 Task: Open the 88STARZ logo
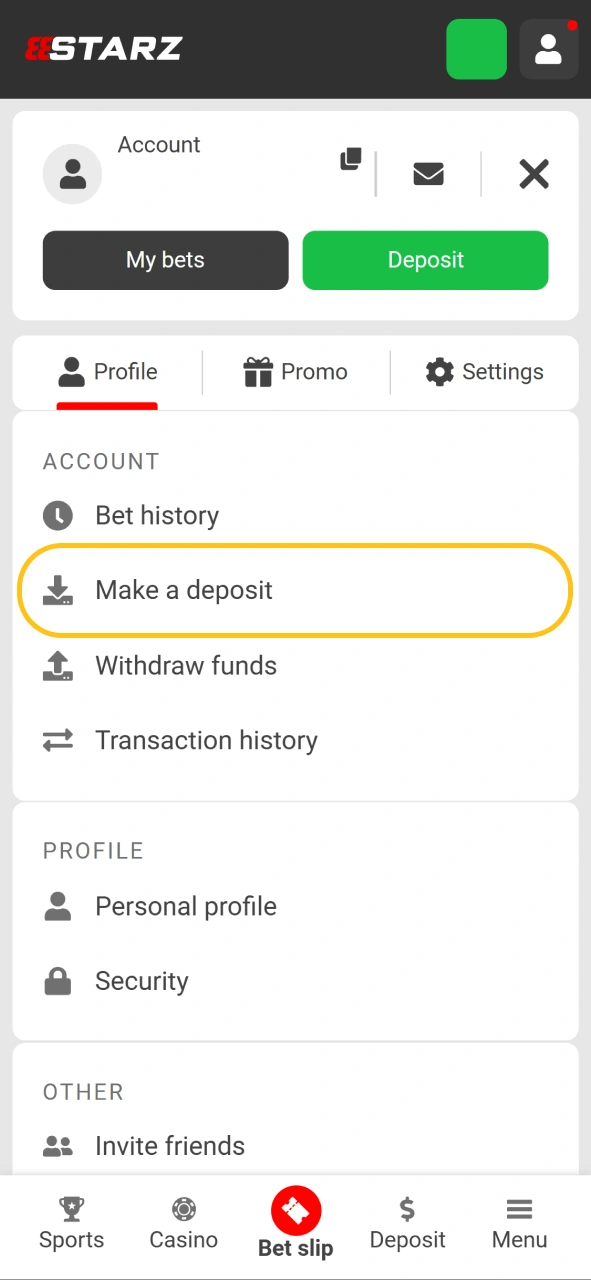(x=103, y=48)
